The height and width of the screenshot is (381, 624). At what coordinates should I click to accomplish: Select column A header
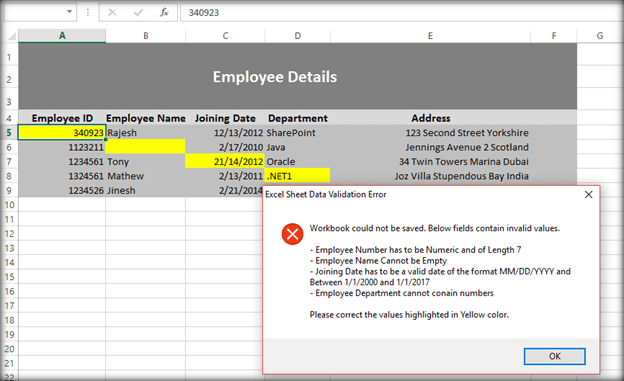click(x=62, y=36)
